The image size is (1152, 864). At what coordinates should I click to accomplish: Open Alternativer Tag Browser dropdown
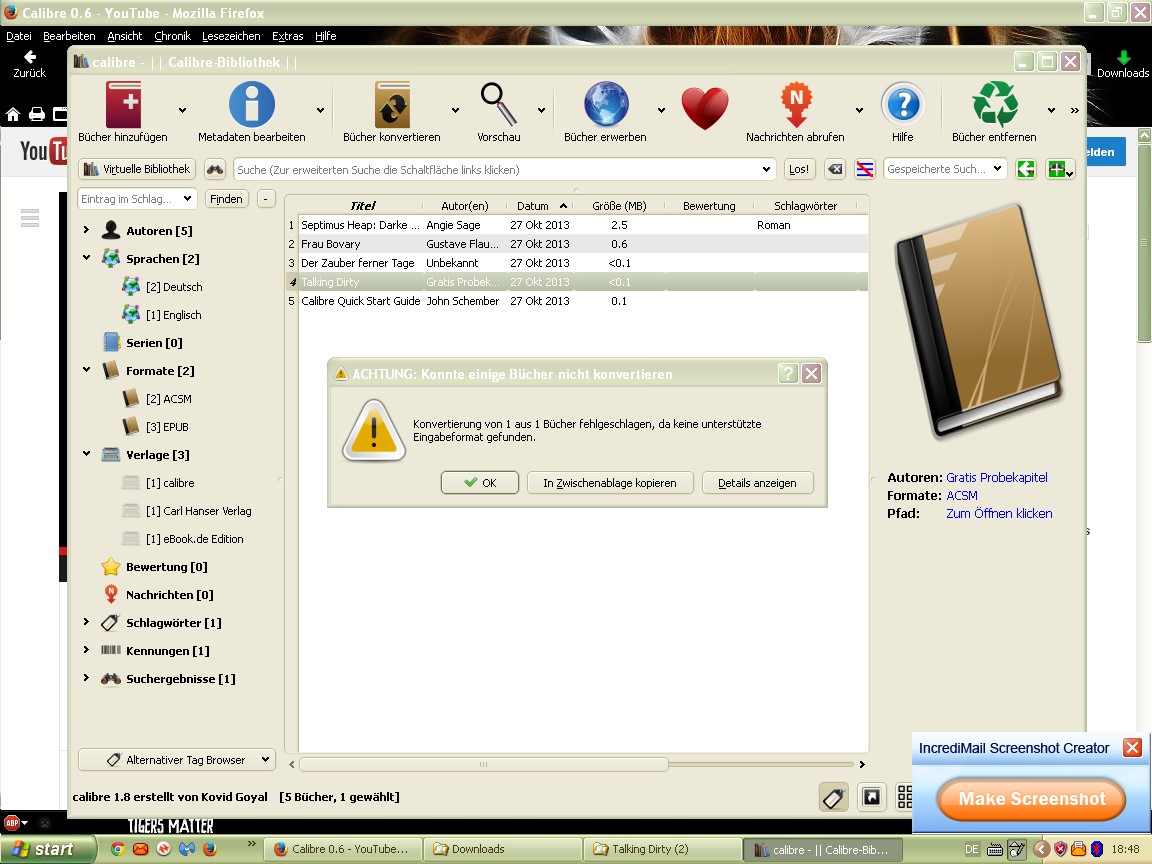(x=176, y=760)
